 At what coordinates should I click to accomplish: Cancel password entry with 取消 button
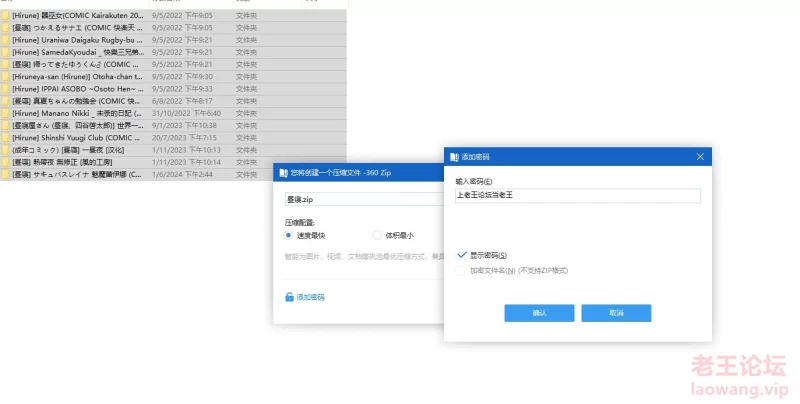[616, 313]
